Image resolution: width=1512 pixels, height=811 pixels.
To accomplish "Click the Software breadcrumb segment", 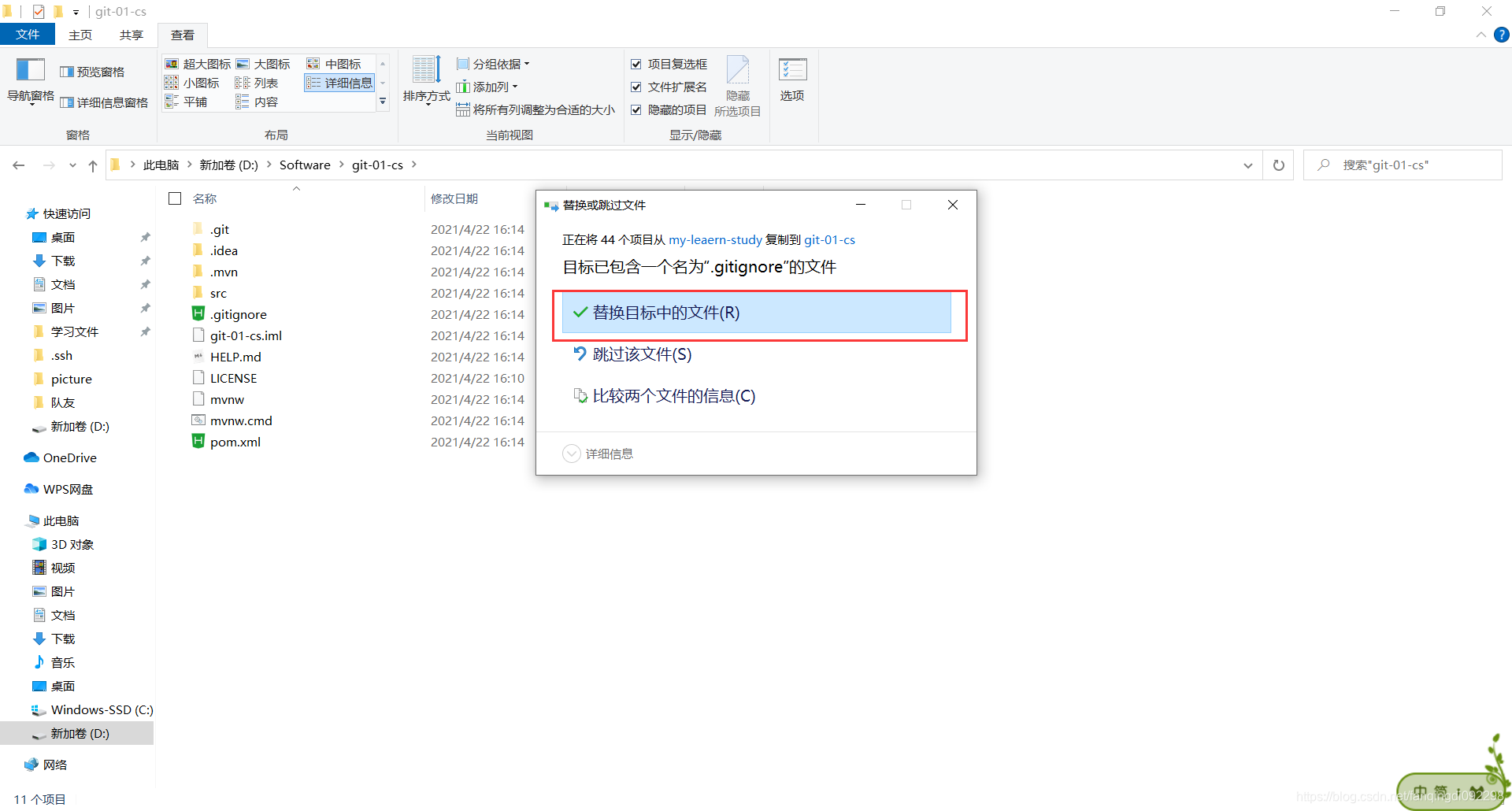I will click(x=305, y=165).
